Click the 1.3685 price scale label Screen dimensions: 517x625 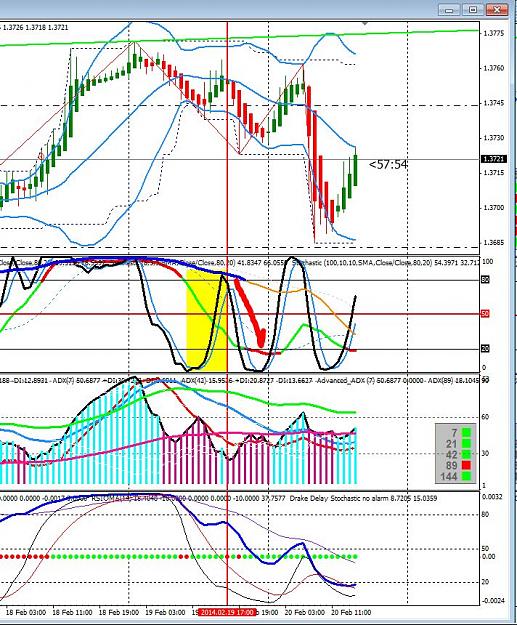tap(493, 242)
